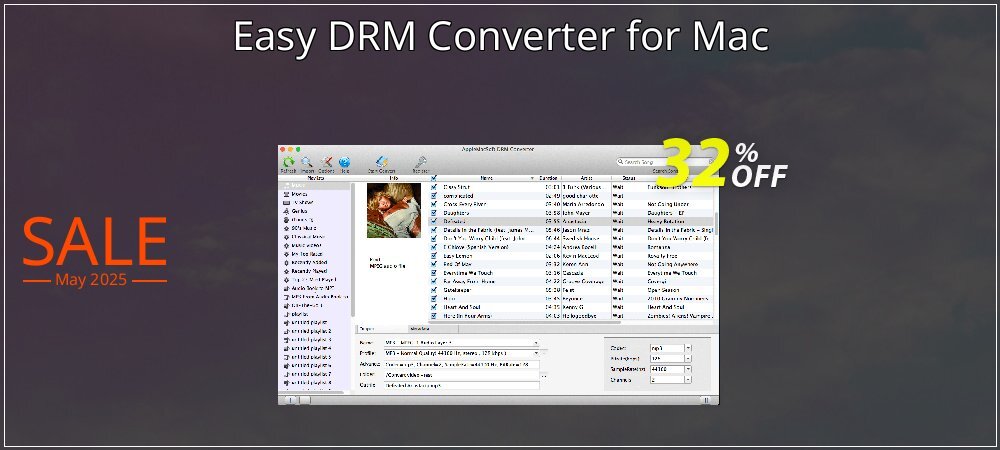Image resolution: width=1000 pixels, height=450 pixels.
Task: Uncheck the Easy Lemon checkbox
Action: [434, 256]
